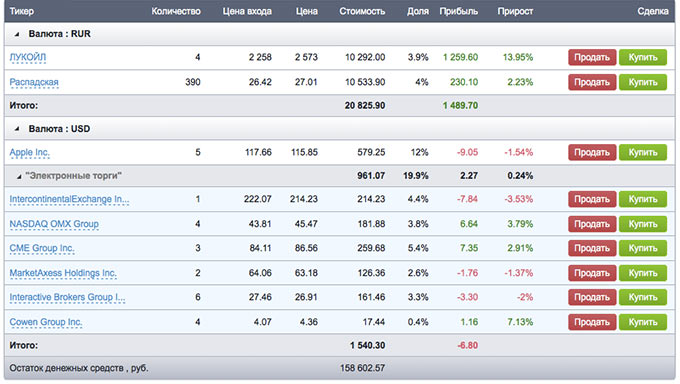Select NASDAQ OMX growth 3.79%
This screenshot has width=680, height=384.
(x=520, y=224)
